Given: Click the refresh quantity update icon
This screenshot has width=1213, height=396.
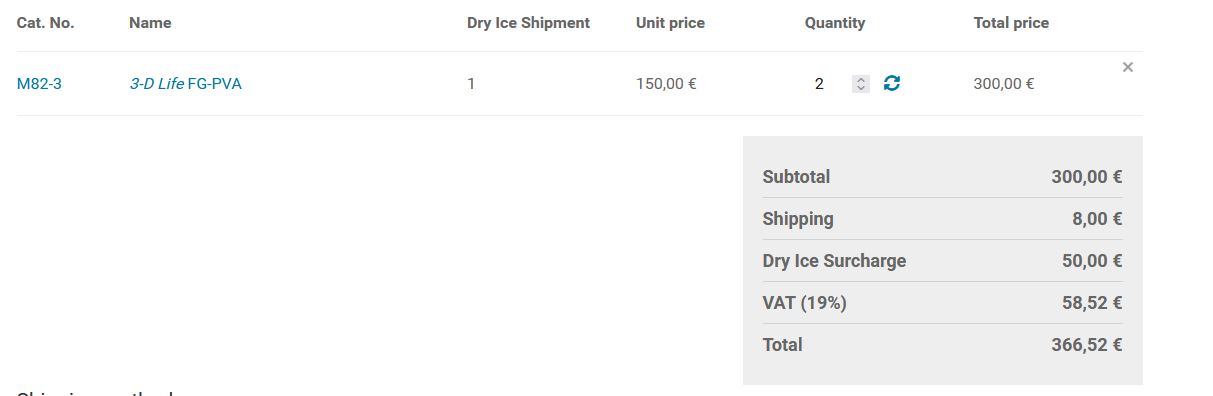Looking at the screenshot, I should [892, 84].
